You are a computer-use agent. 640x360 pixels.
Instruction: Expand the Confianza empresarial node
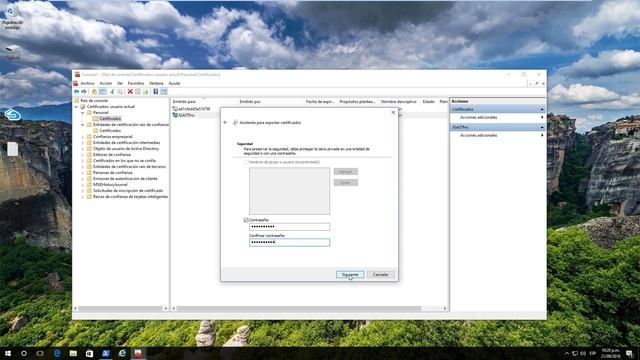[82, 137]
